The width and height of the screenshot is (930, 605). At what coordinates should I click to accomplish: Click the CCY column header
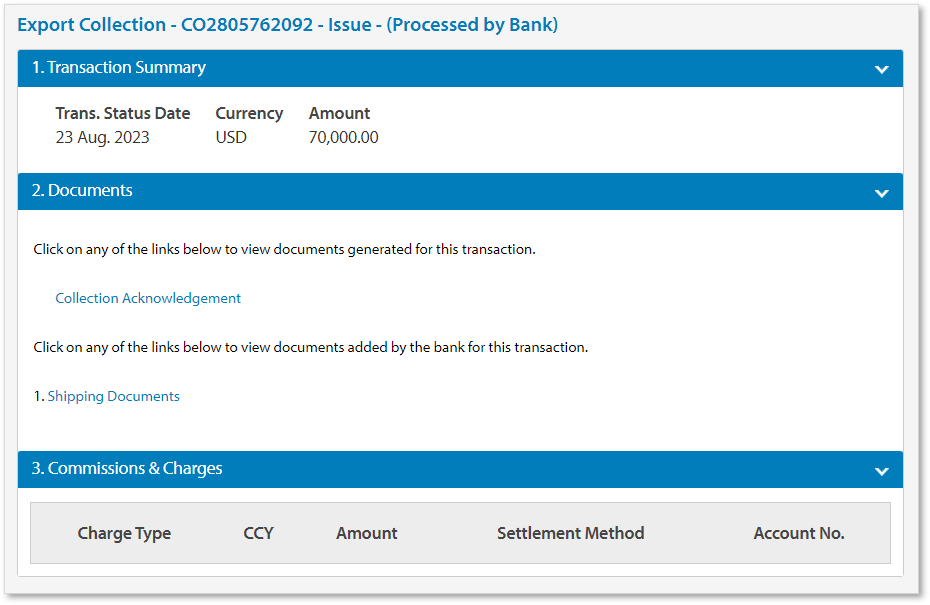[258, 533]
